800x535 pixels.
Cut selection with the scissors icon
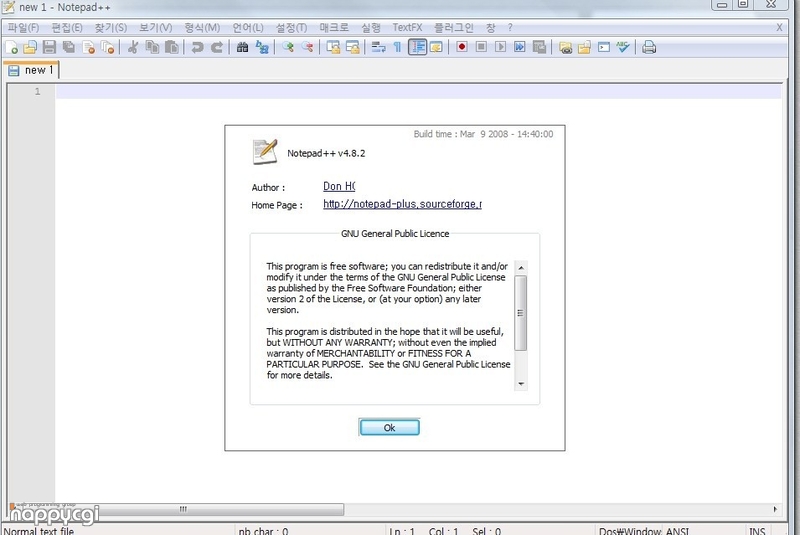coord(133,47)
